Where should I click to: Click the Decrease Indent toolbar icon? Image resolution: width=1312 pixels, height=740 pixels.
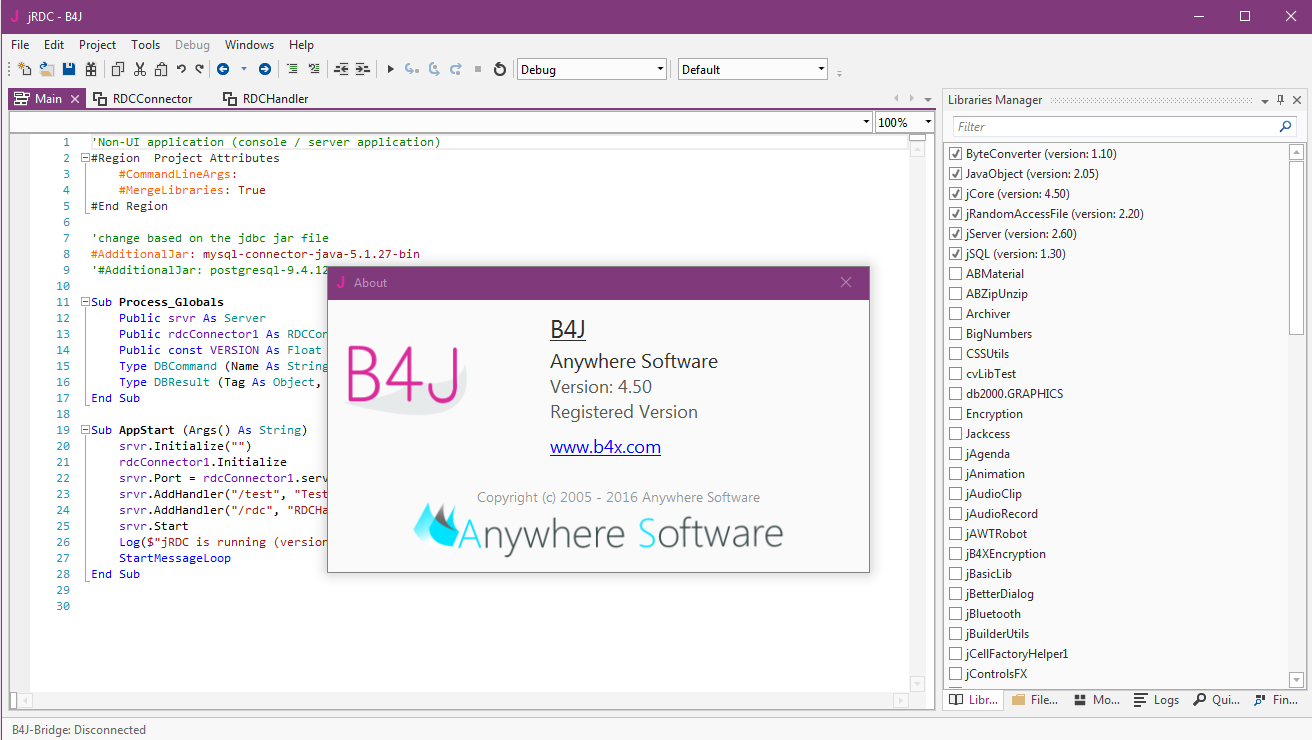(341, 69)
